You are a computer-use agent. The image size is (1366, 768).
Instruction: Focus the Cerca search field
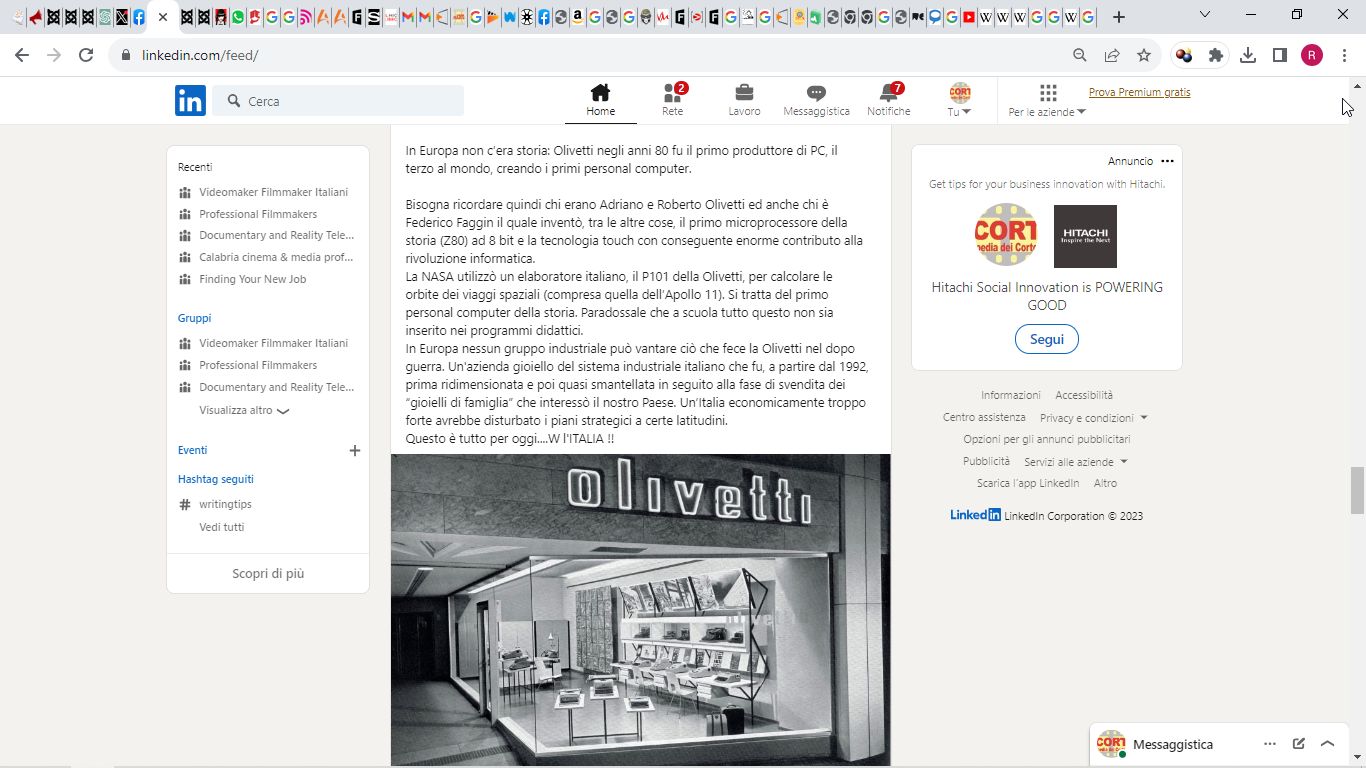(338, 101)
